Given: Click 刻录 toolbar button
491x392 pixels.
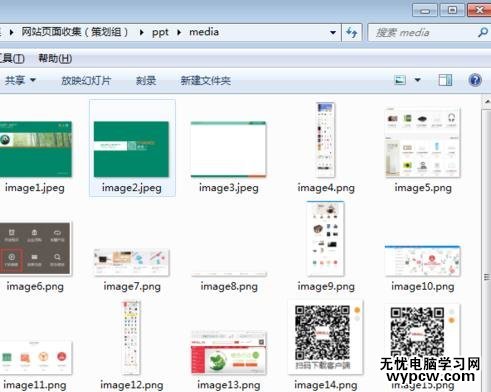Looking at the screenshot, I should 146,80.
